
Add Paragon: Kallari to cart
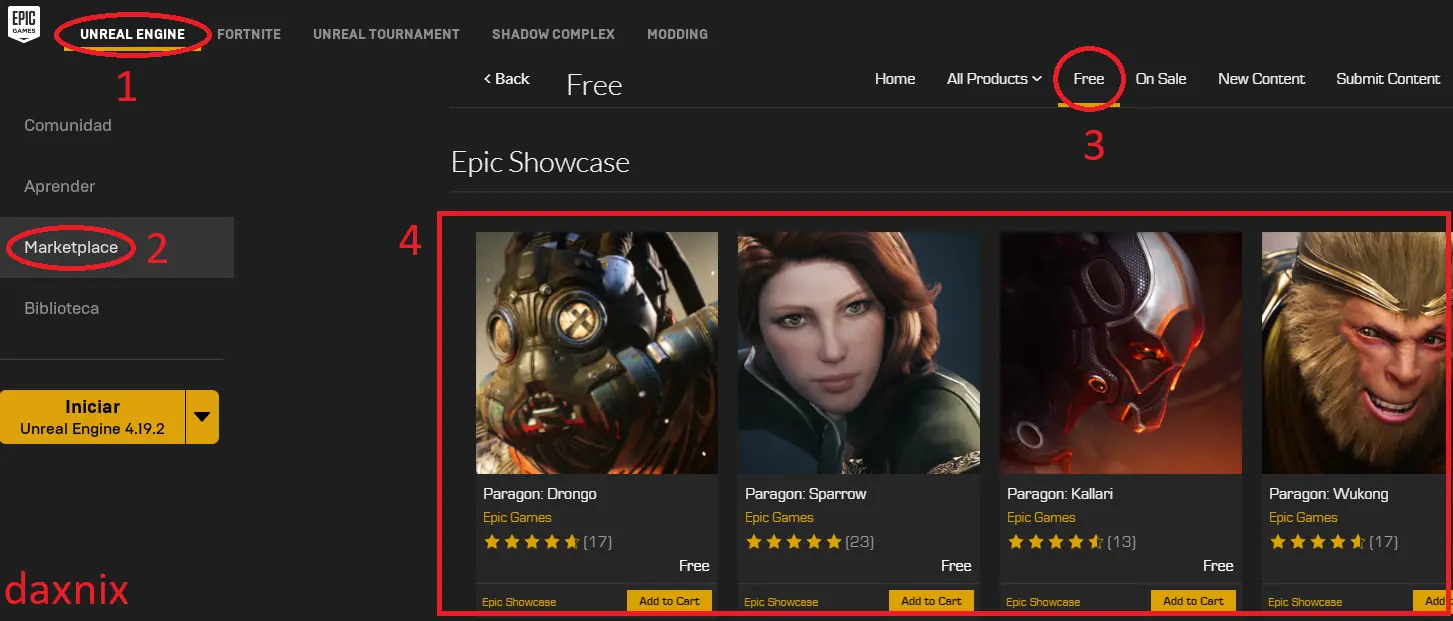coord(1194,601)
